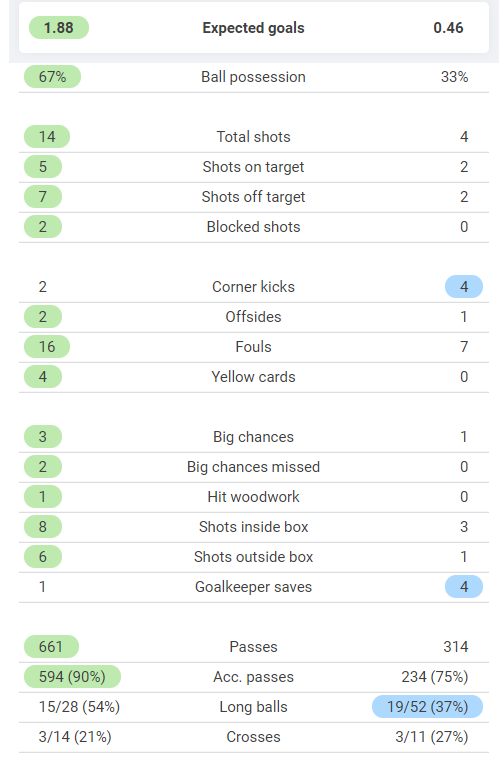Click the green 14 total shots badge

pos(47,137)
